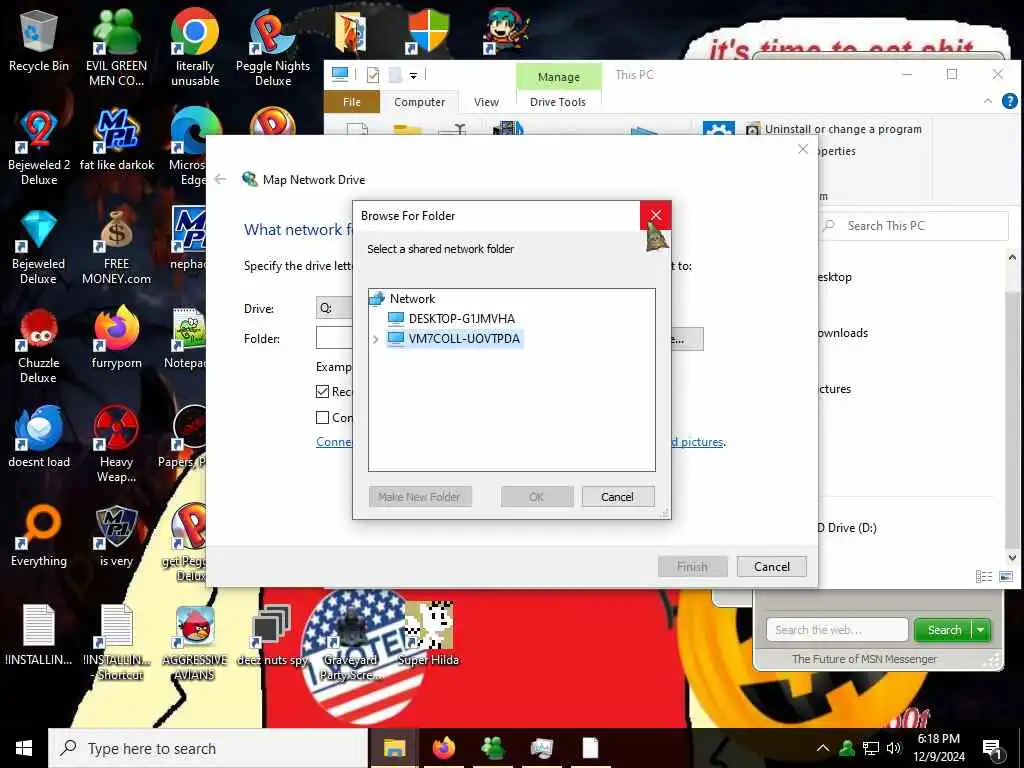
Task: Click the 'fat like darkok' desktop icon
Action: [x=117, y=140]
